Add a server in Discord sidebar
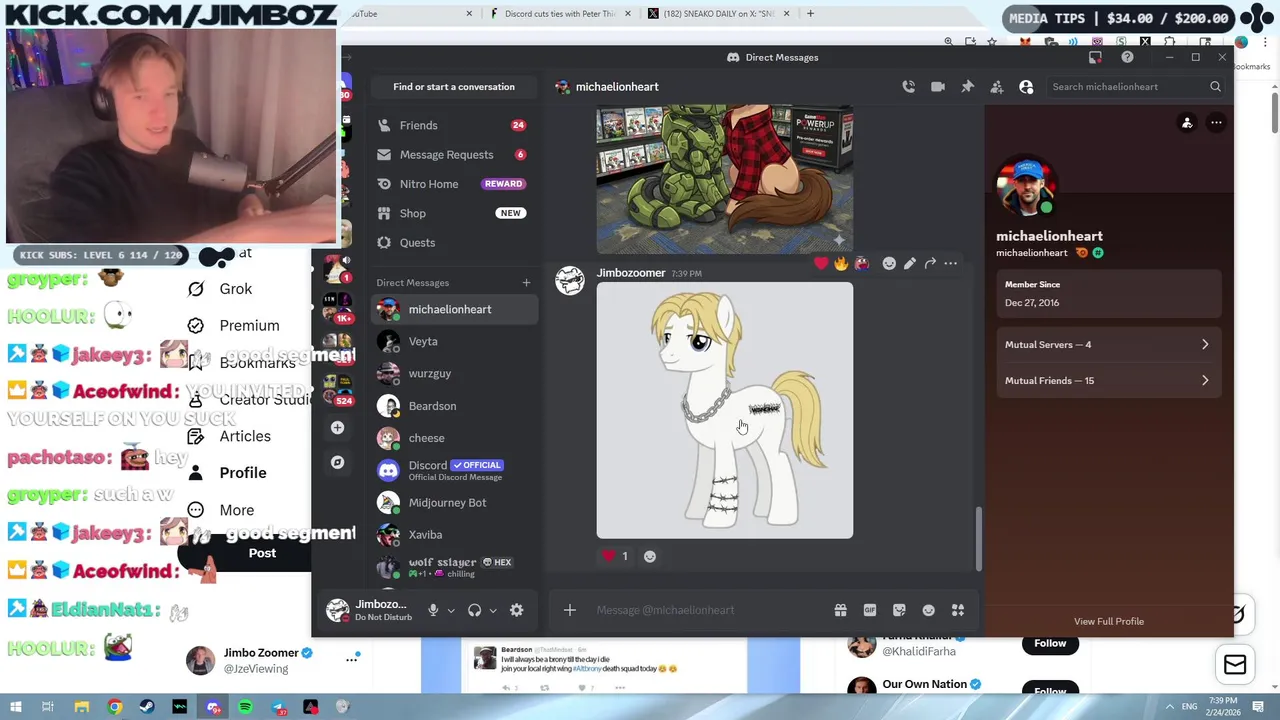1280x720 pixels. (338, 428)
